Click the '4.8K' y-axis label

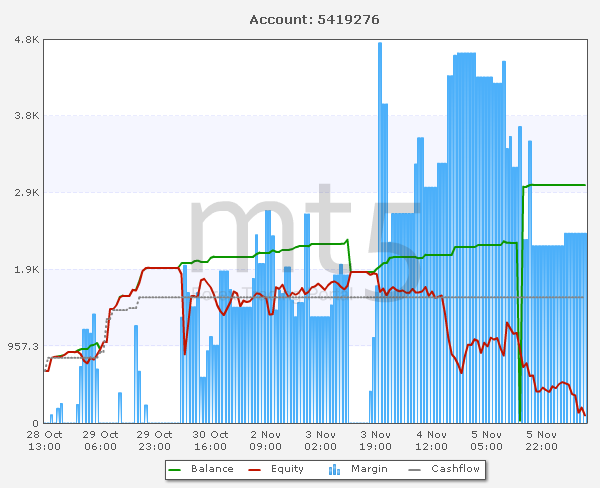[x=27, y=39]
